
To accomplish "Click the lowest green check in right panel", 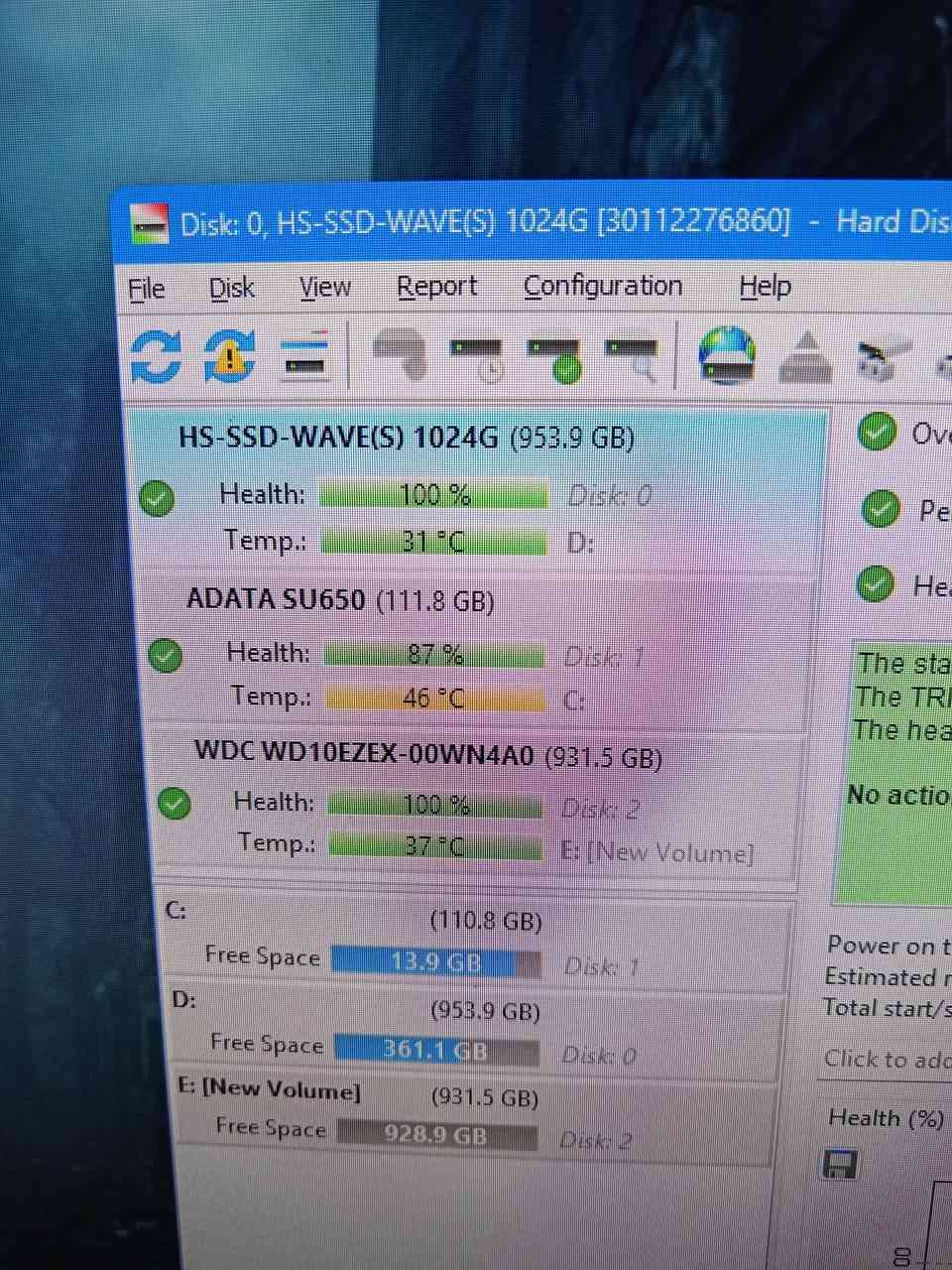I will coord(875,583).
